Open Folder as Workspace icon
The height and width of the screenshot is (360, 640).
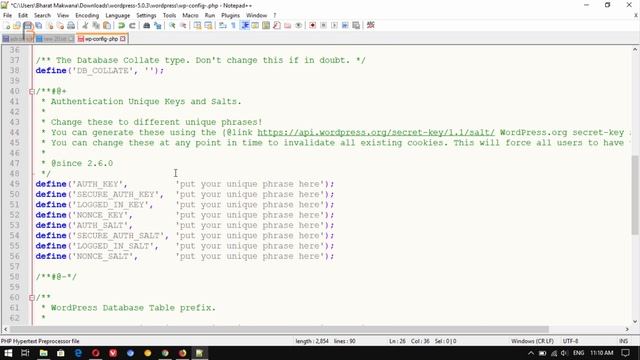click(287, 25)
